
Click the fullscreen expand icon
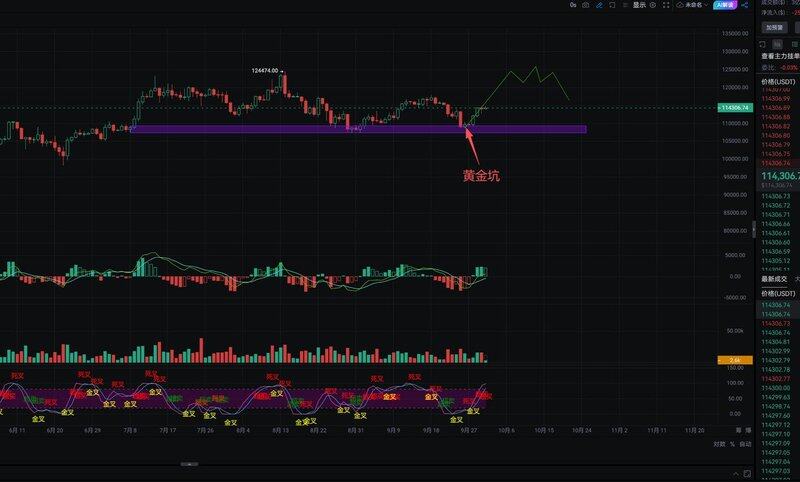point(664,5)
